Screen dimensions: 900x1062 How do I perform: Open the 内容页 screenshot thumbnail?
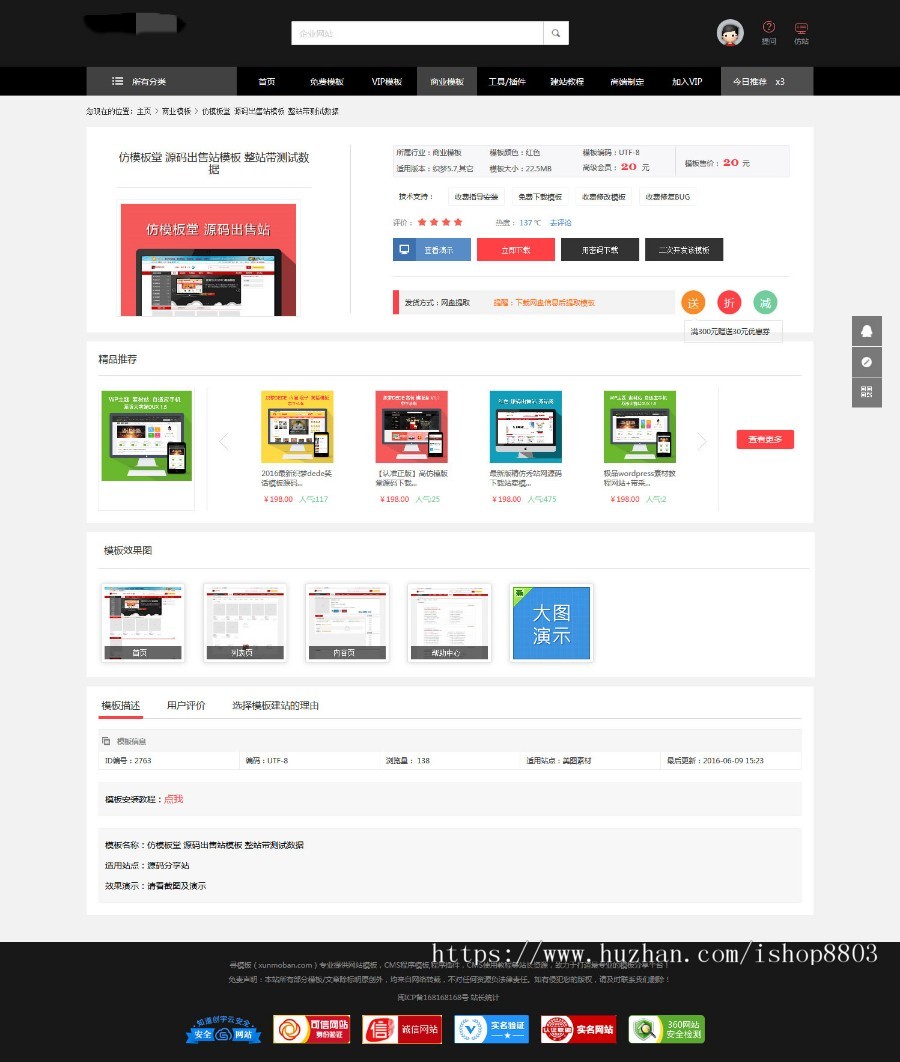pyautogui.click(x=347, y=622)
